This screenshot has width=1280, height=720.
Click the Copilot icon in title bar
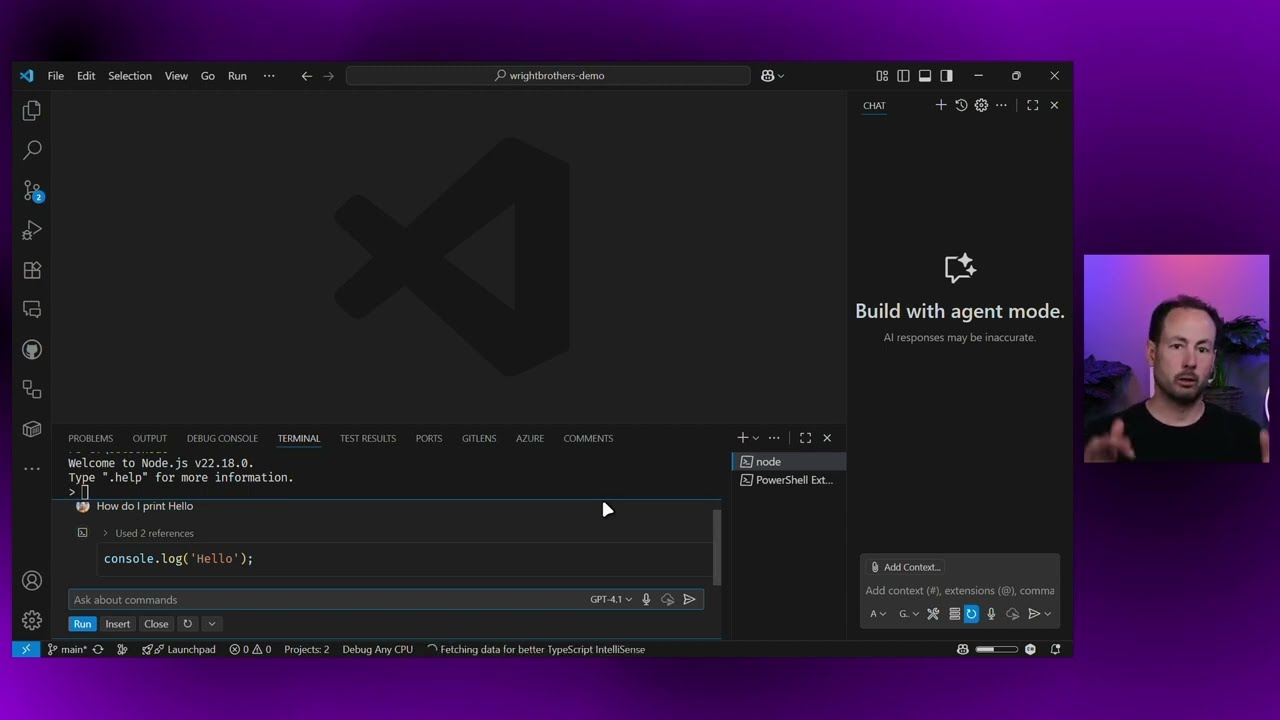pos(767,76)
